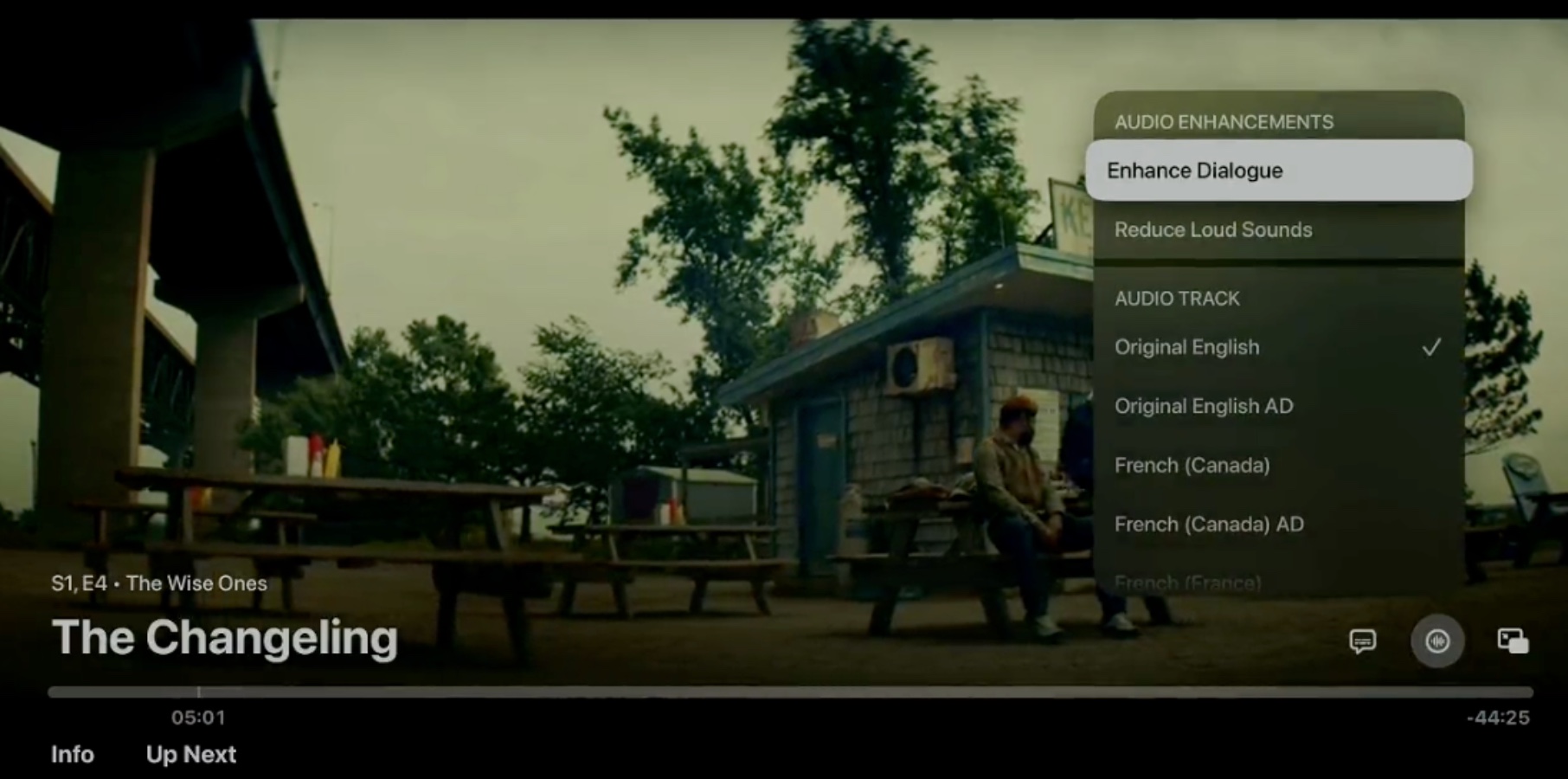
Task: Select Original English audio track
Action: pos(1279,347)
